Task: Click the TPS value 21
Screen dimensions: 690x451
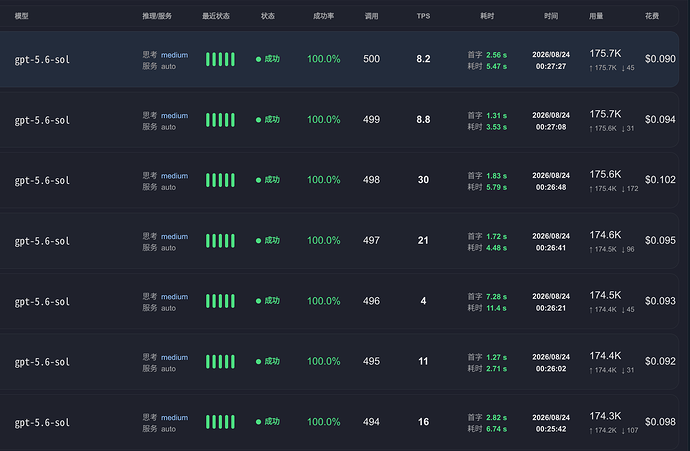Action: point(423,241)
